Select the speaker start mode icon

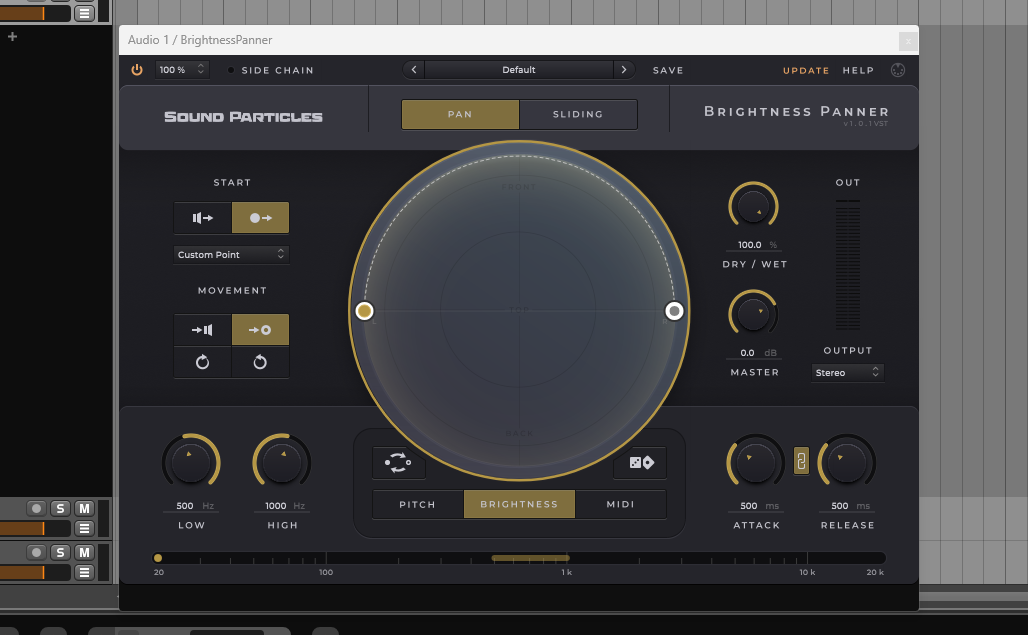point(203,218)
